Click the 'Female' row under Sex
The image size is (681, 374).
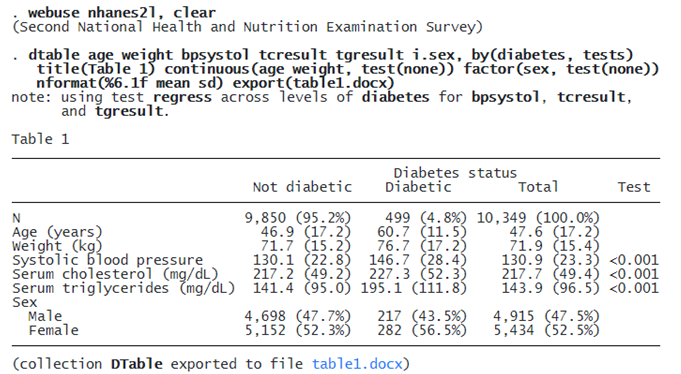[53, 330]
